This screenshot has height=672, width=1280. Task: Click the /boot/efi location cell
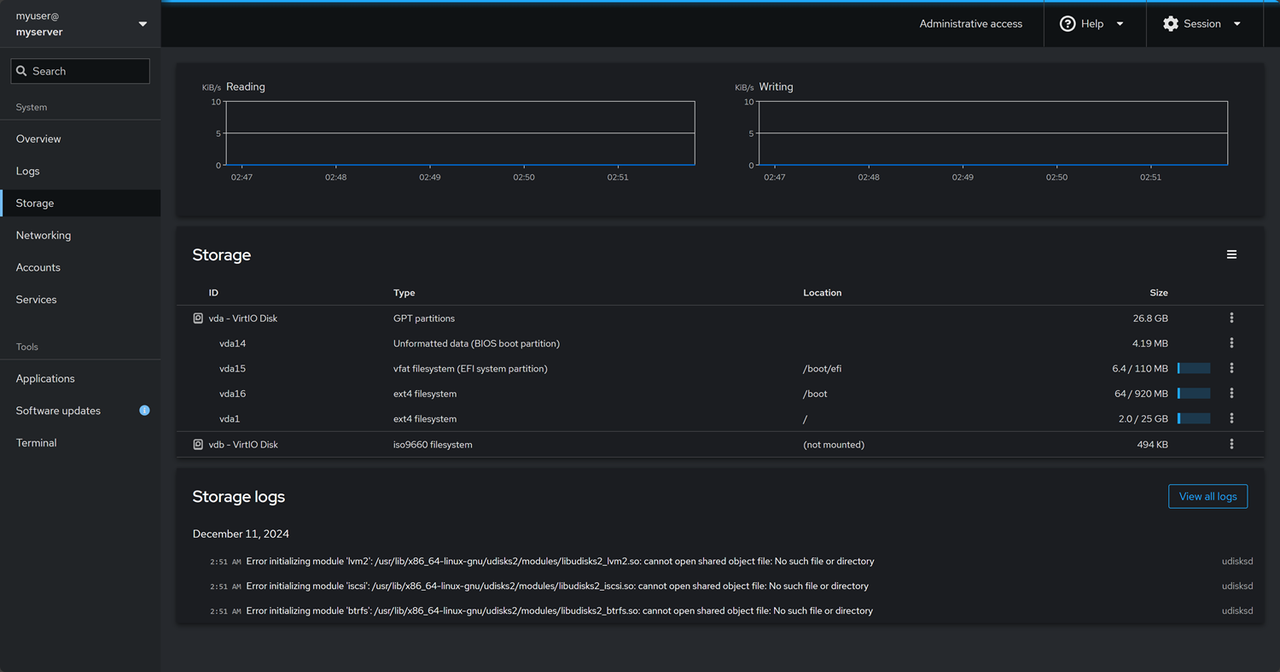click(822, 368)
